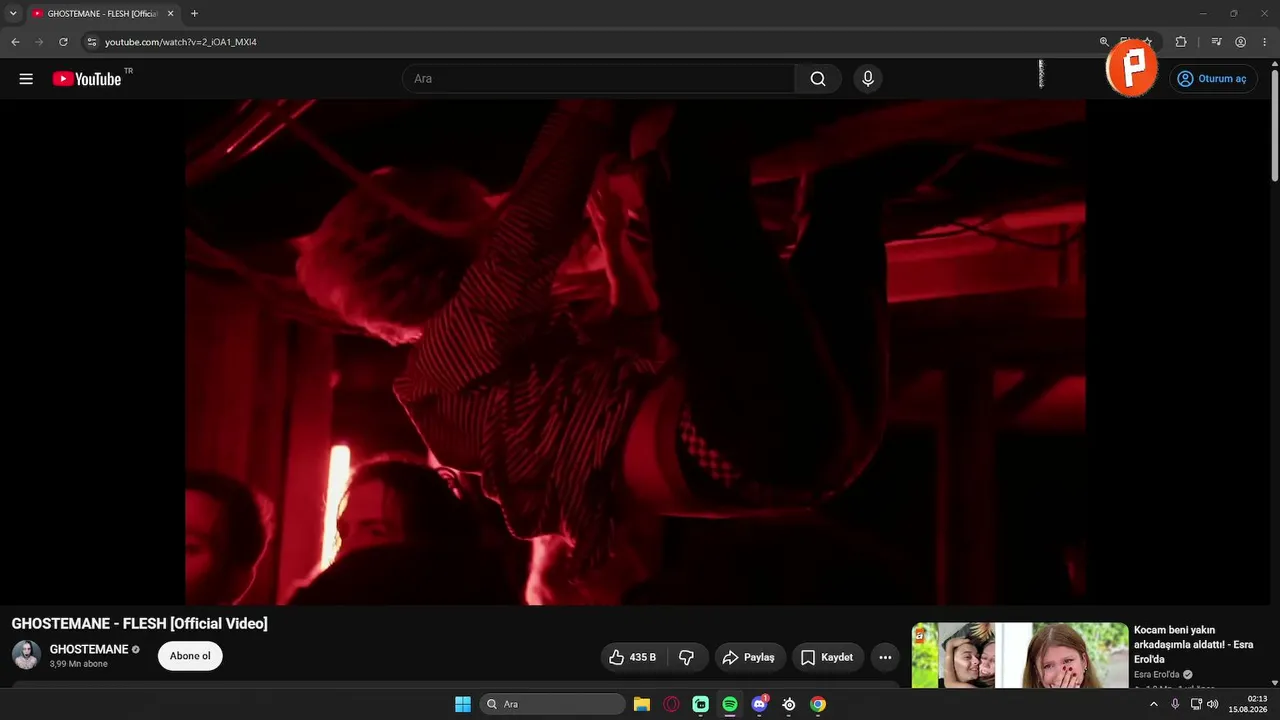1280x720 pixels.
Task: Open the three-dot more actions menu under video
Action: [885, 657]
